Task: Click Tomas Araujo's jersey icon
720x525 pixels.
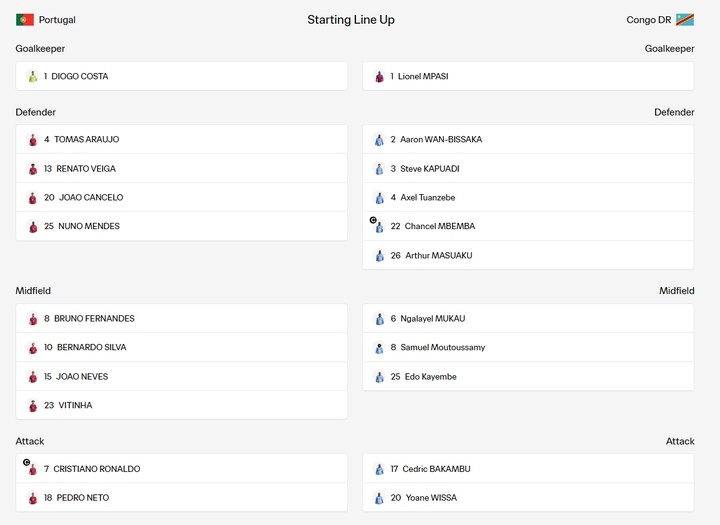Action: tap(33, 140)
